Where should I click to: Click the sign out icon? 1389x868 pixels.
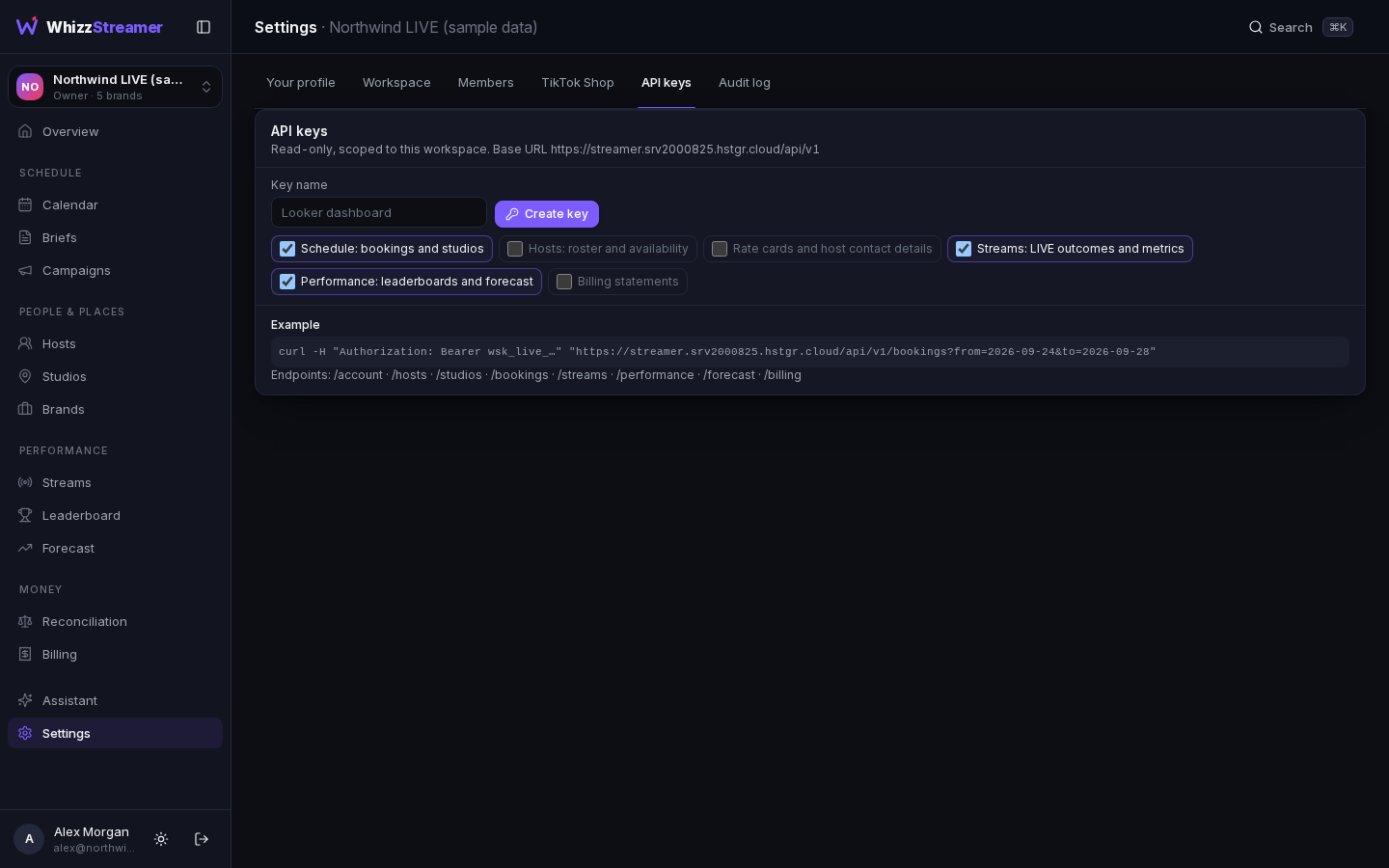[x=202, y=839]
